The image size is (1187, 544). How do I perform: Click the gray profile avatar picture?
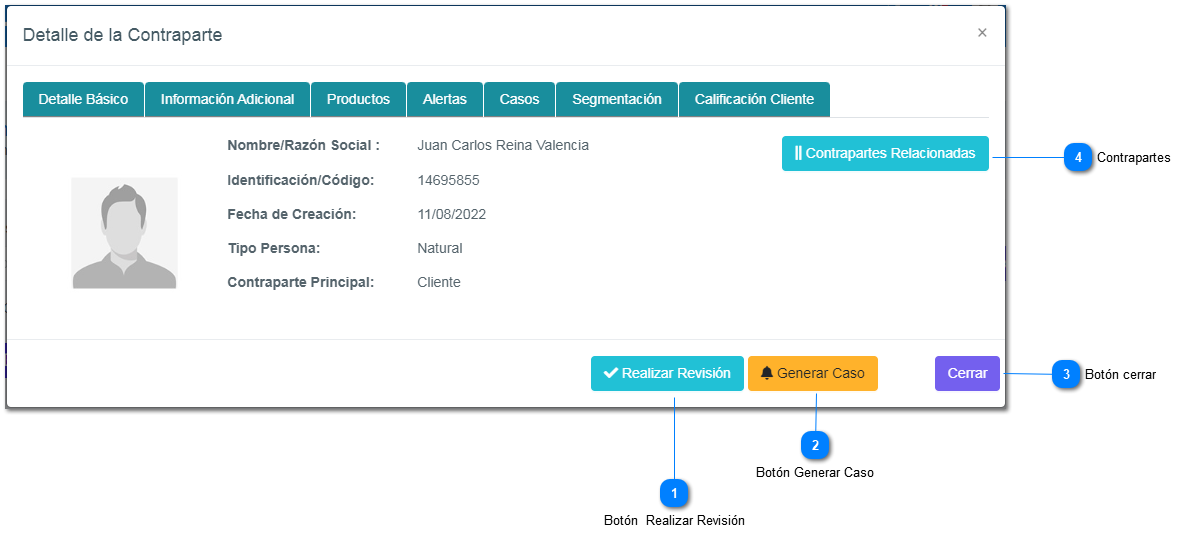coord(124,234)
